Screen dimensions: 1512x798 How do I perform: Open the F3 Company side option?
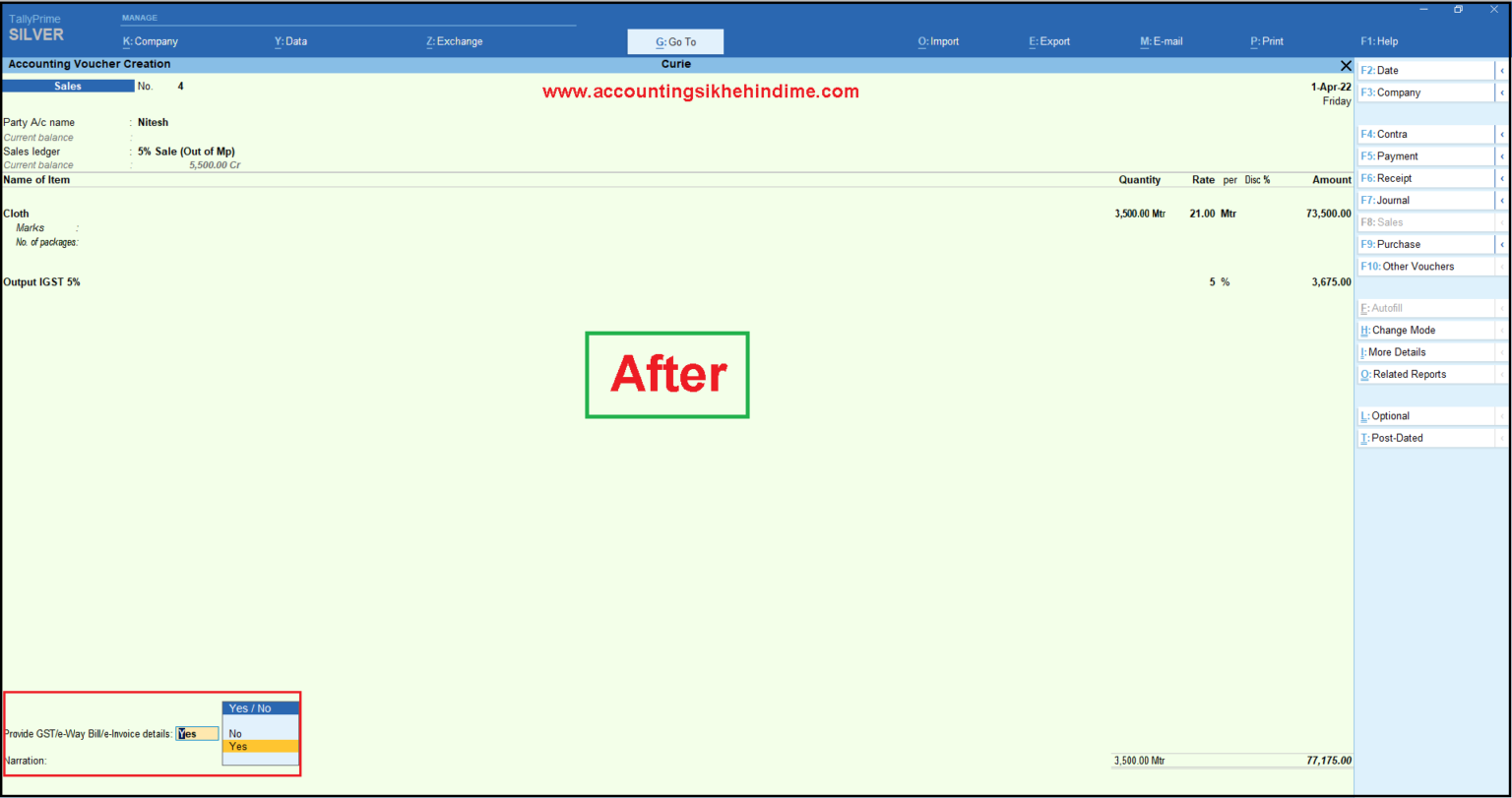click(x=1501, y=92)
